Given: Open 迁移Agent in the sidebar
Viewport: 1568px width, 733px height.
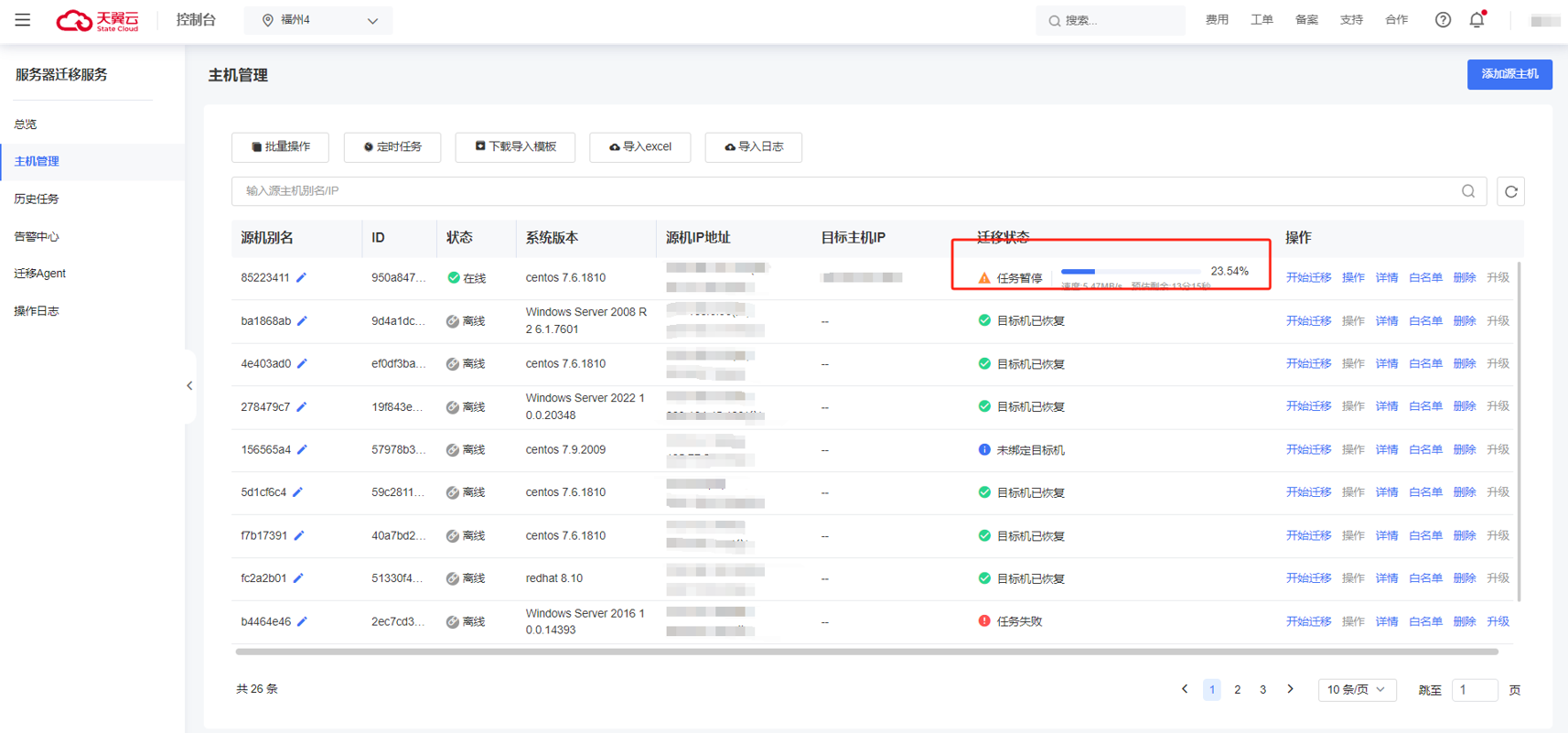Looking at the screenshot, I should 39,274.
